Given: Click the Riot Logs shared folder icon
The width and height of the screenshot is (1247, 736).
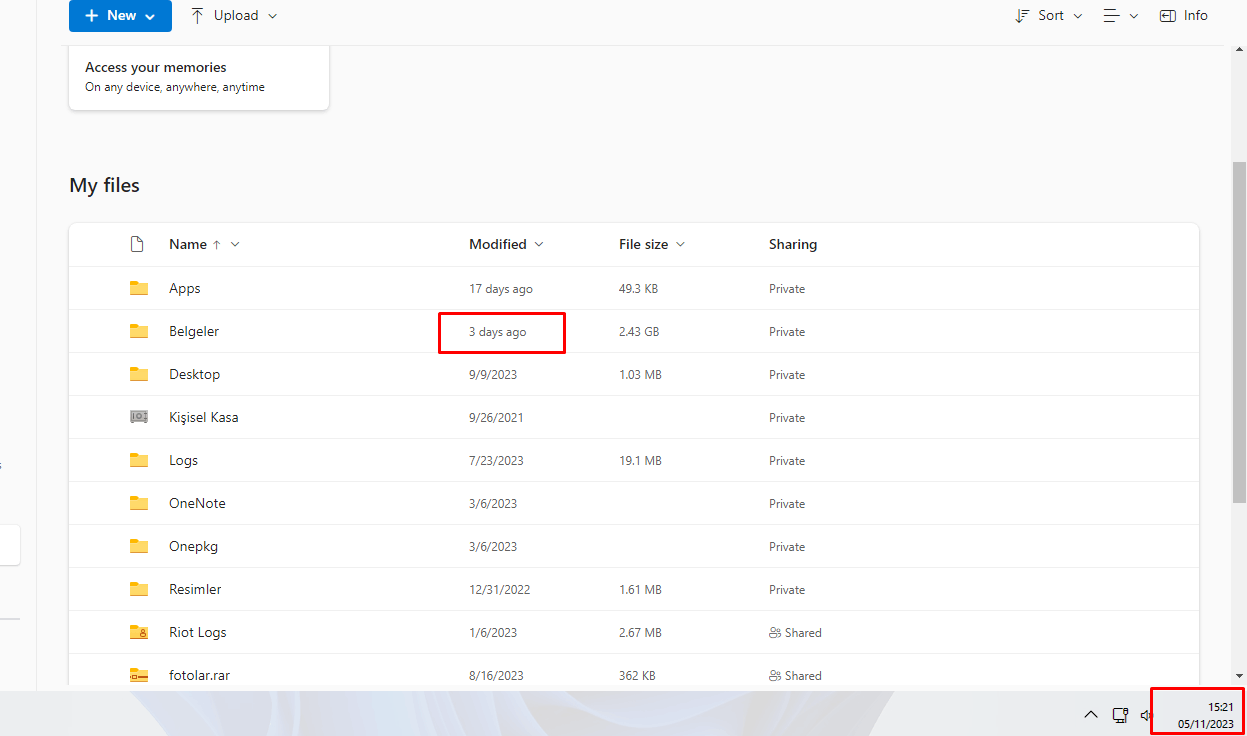Looking at the screenshot, I should pos(139,632).
